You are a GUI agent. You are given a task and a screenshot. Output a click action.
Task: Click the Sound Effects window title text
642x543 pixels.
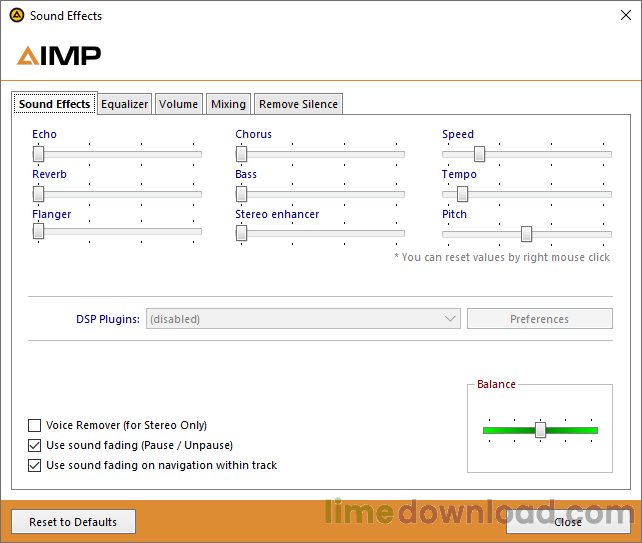point(66,16)
